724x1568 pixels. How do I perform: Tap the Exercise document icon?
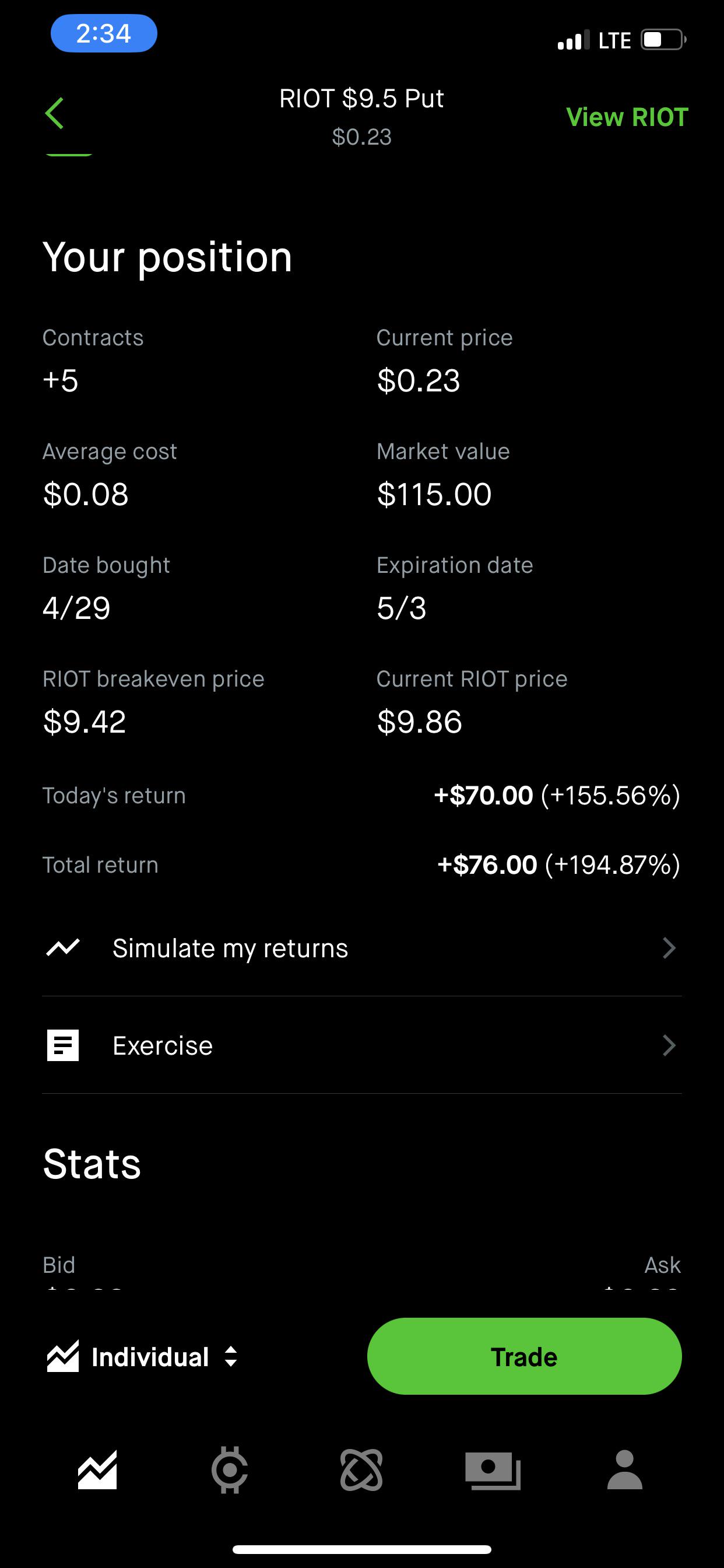pos(64,1045)
